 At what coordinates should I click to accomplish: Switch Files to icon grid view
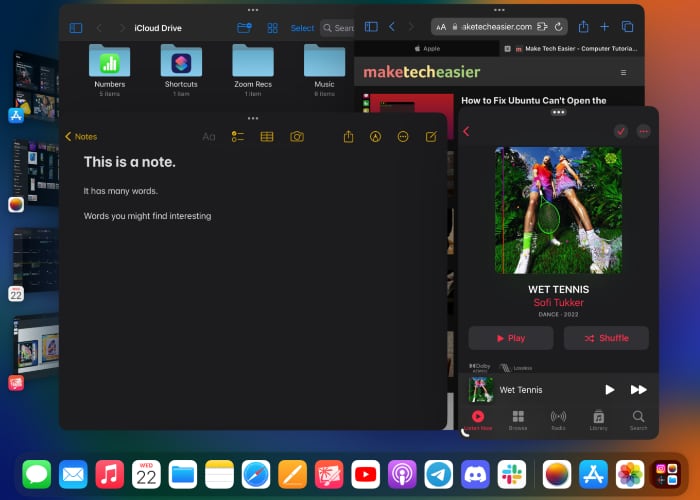click(272, 28)
